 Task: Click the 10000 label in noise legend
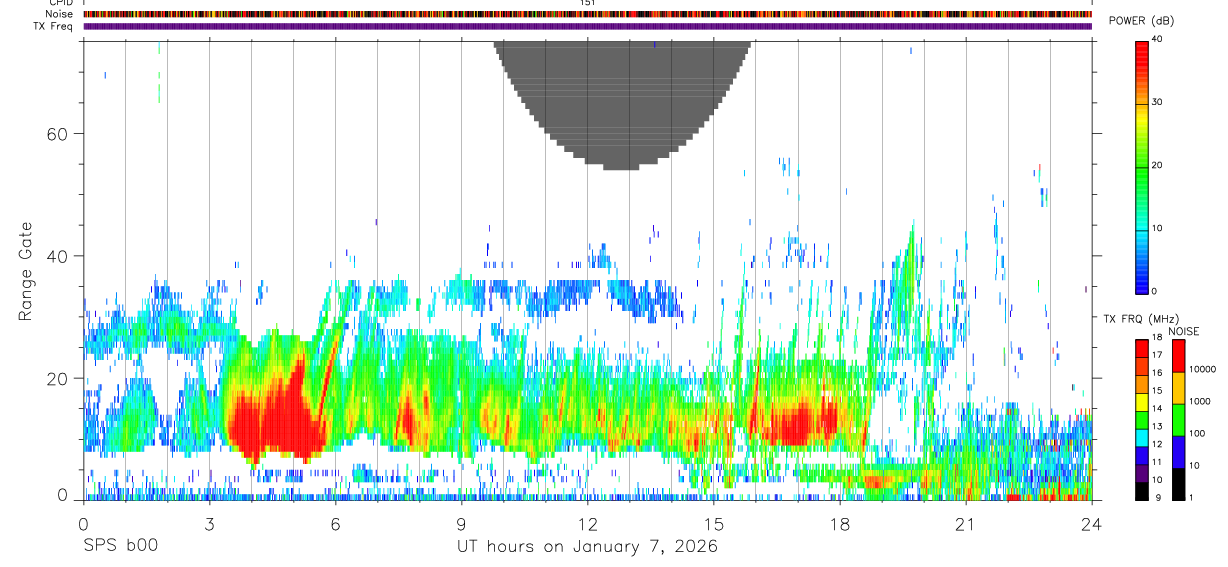[x=1202, y=369]
